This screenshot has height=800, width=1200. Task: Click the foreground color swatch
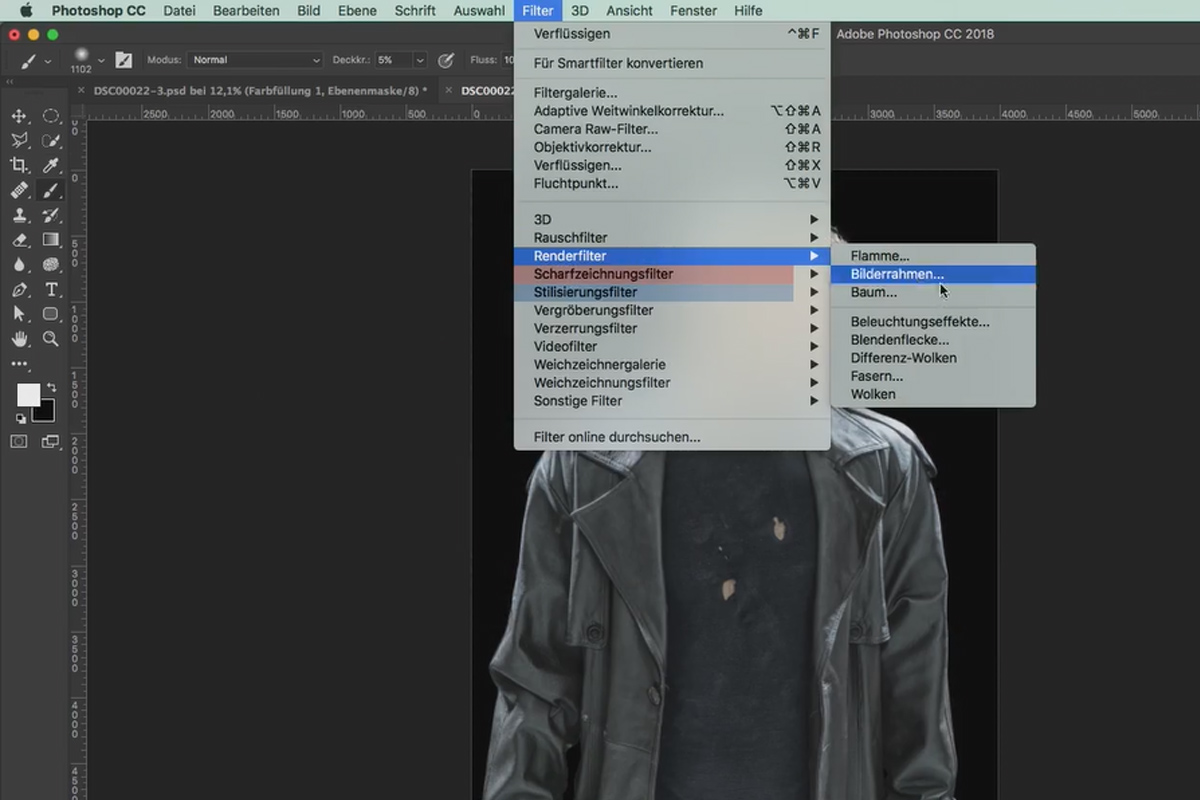pos(28,395)
